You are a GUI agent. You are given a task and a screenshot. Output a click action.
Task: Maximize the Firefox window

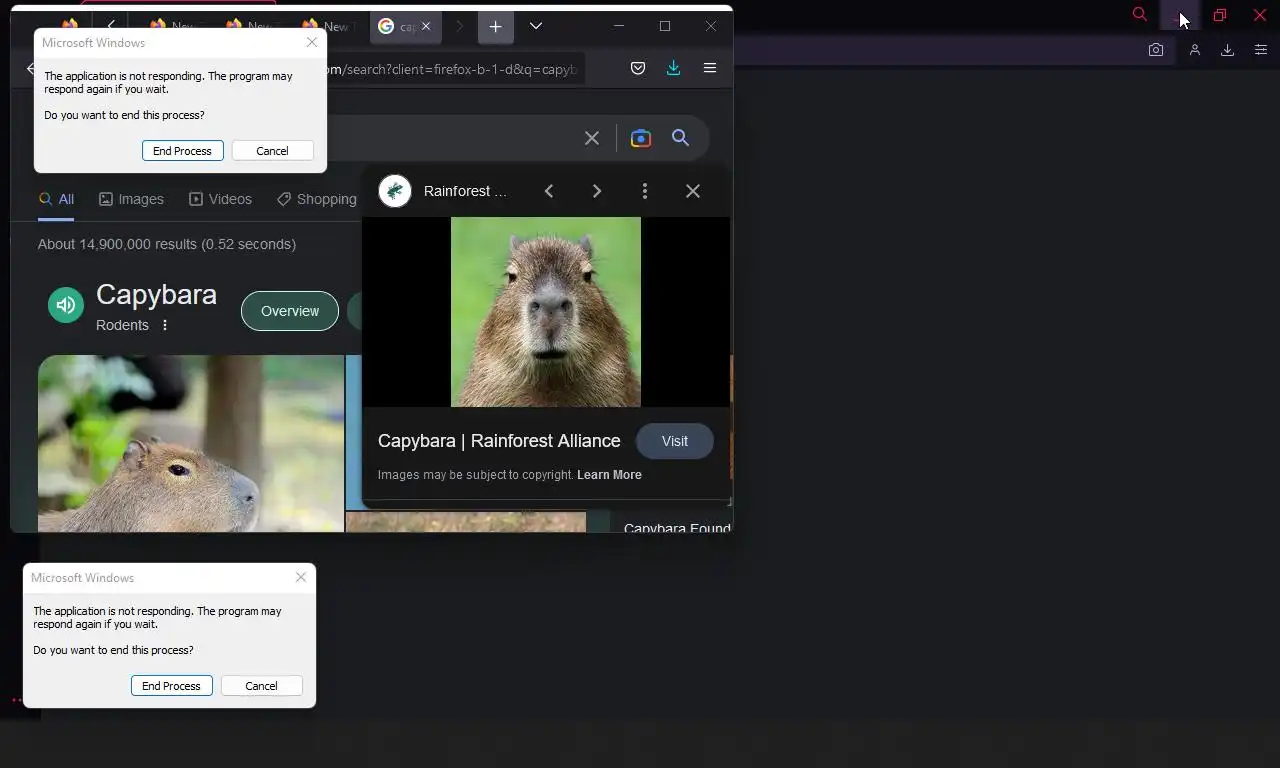(x=665, y=26)
